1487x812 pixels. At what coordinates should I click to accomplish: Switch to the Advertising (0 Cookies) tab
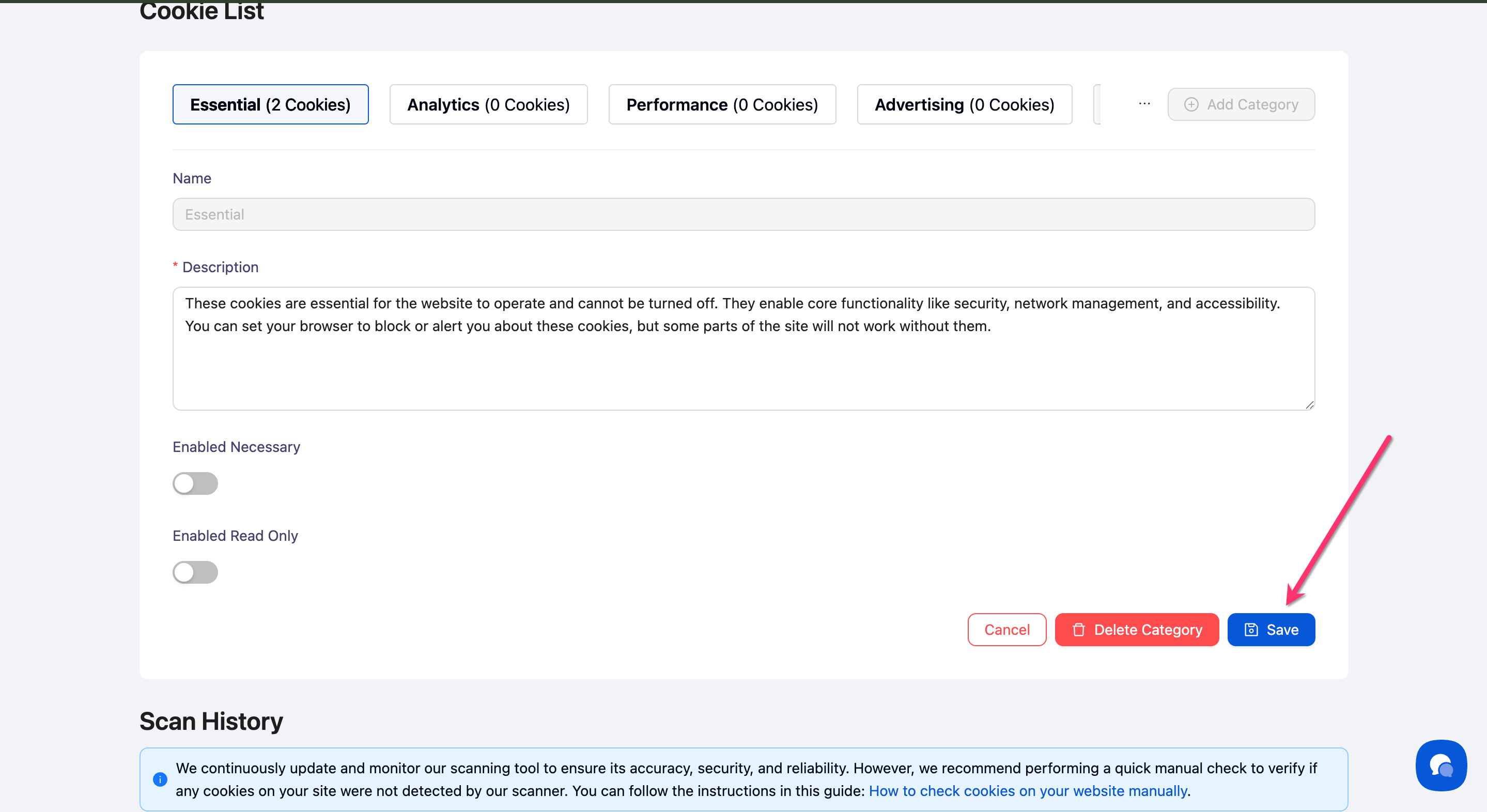tap(965, 104)
